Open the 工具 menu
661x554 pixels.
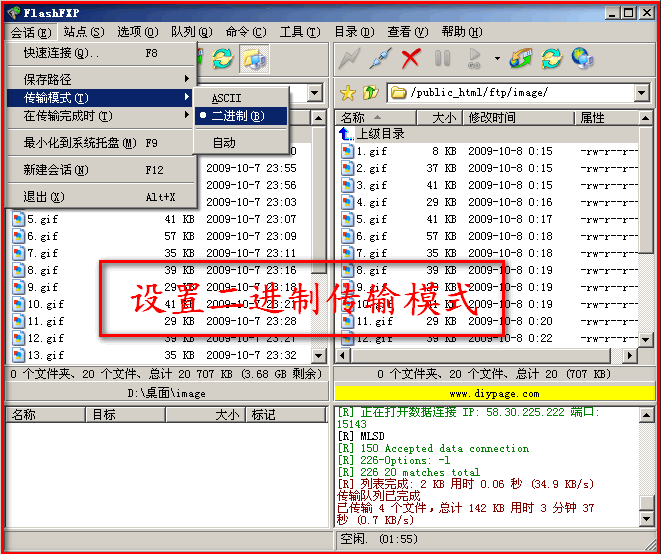pos(300,32)
